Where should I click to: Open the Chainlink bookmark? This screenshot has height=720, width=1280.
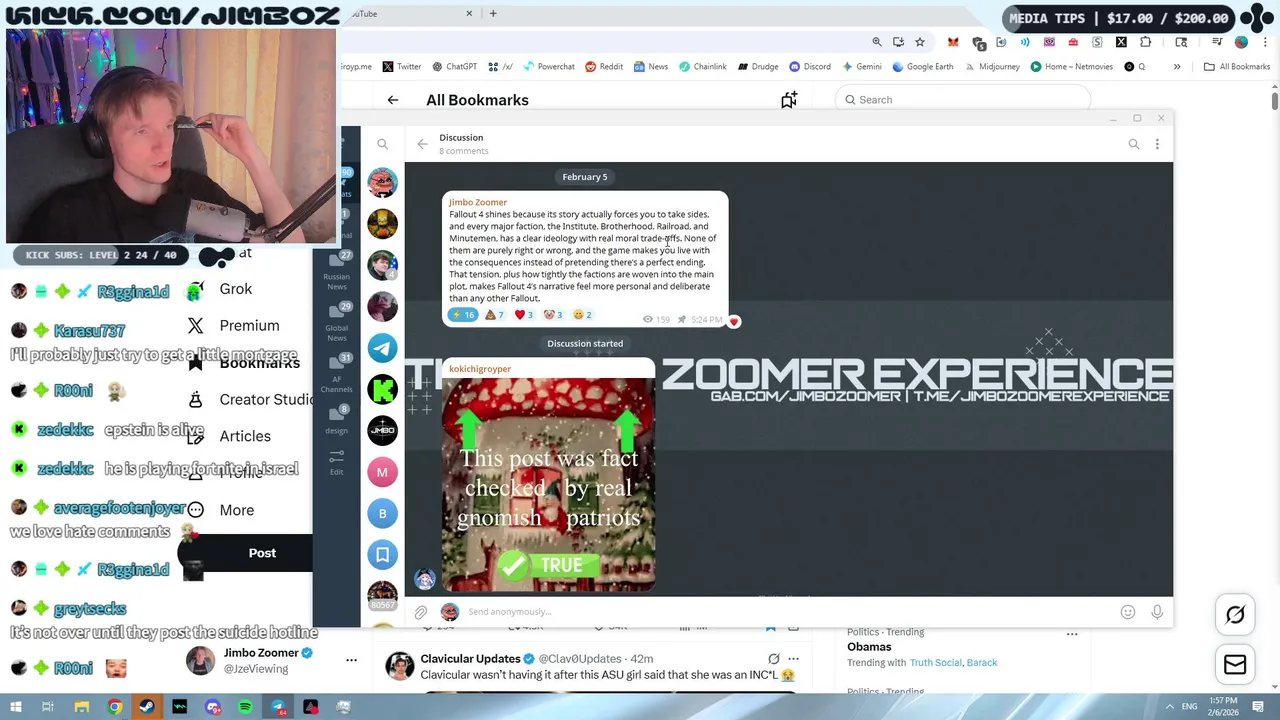tap(703, 67)
